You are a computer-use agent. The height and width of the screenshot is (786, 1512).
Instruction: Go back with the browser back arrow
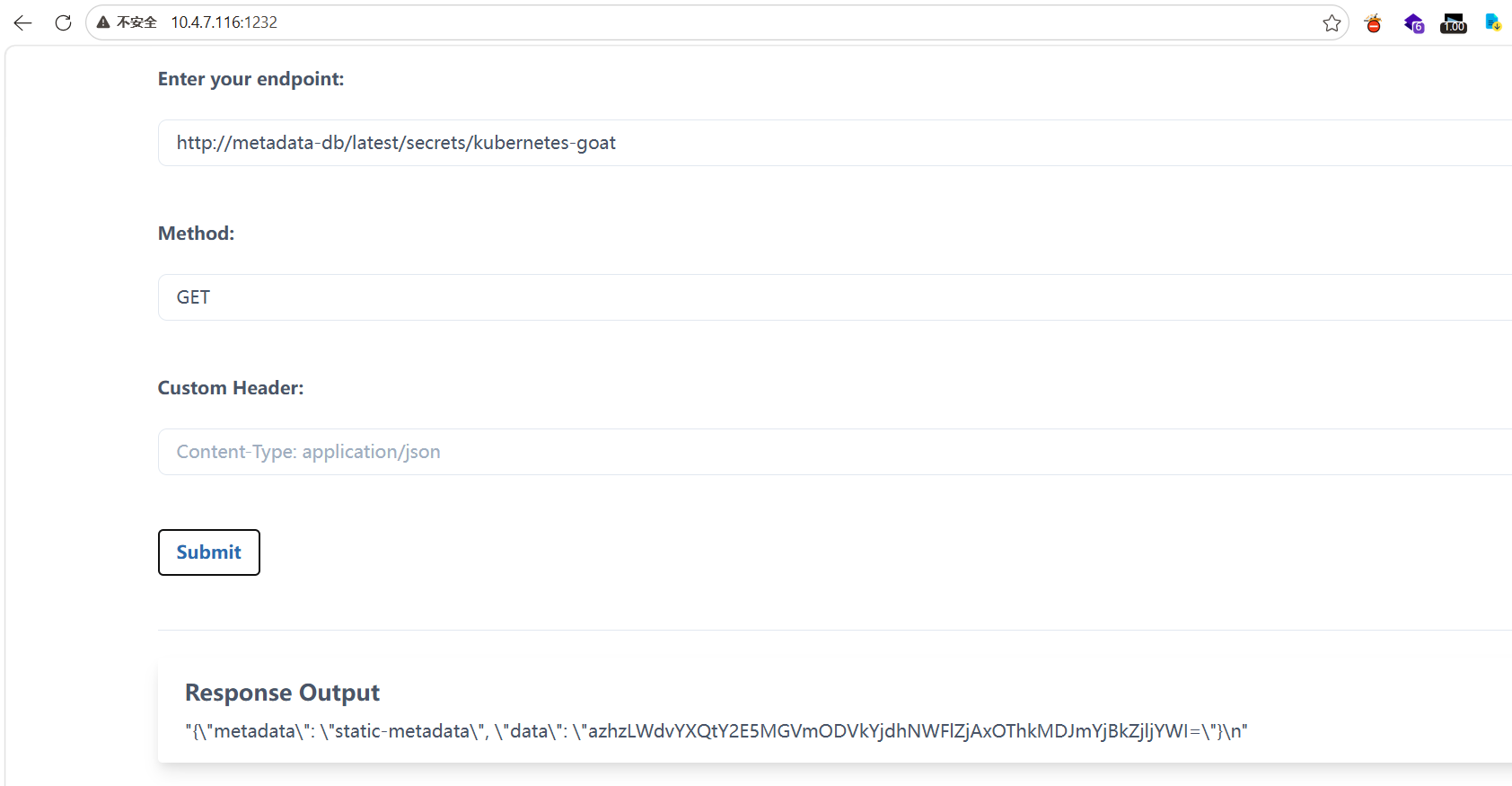[x=22, y=22]
